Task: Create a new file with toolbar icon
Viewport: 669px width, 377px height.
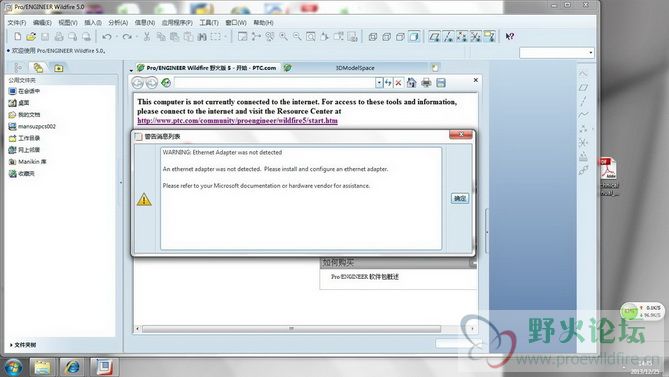Action: (17, 37)
